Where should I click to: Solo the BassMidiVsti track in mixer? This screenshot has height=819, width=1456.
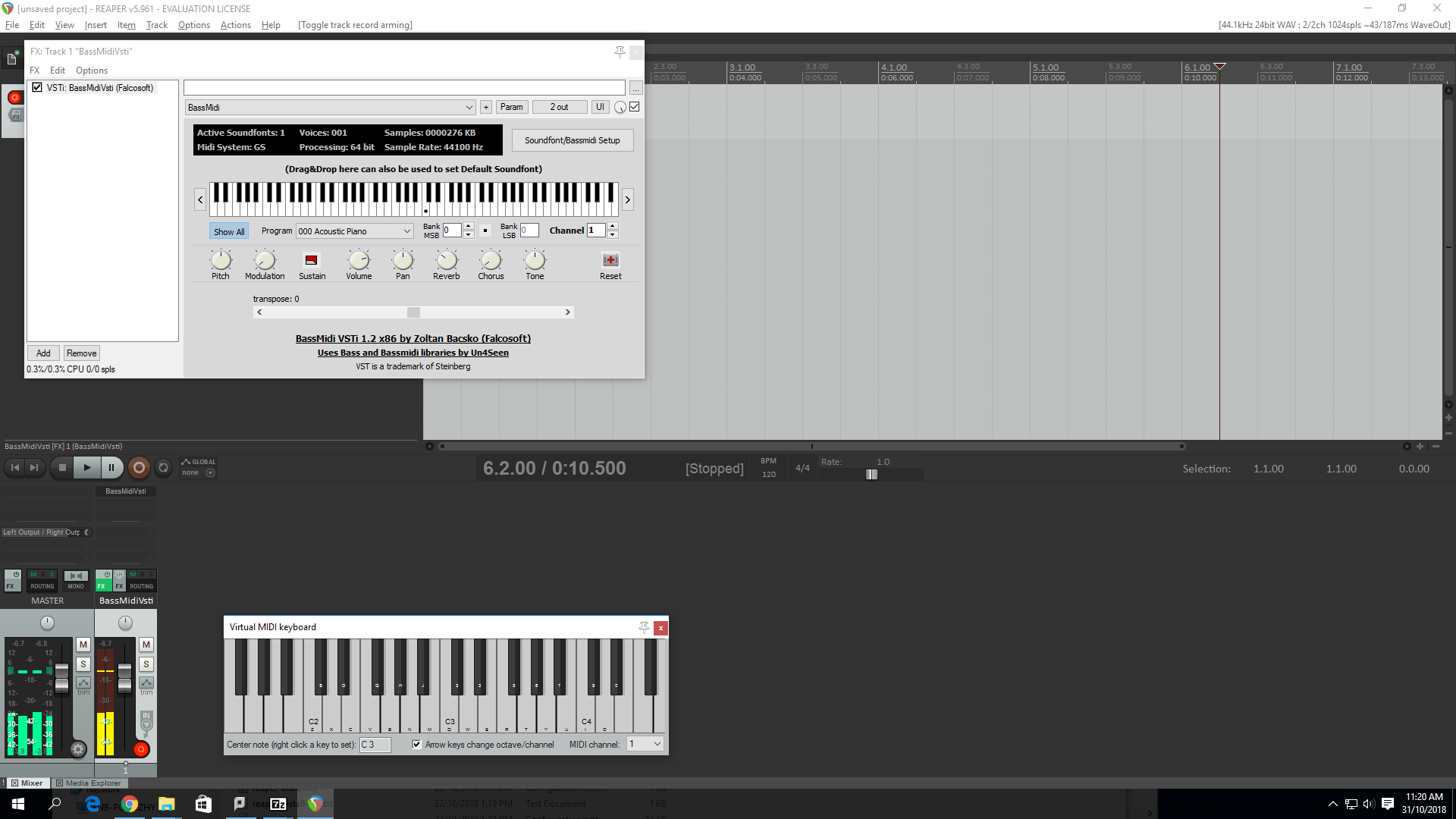pos(146,664)
